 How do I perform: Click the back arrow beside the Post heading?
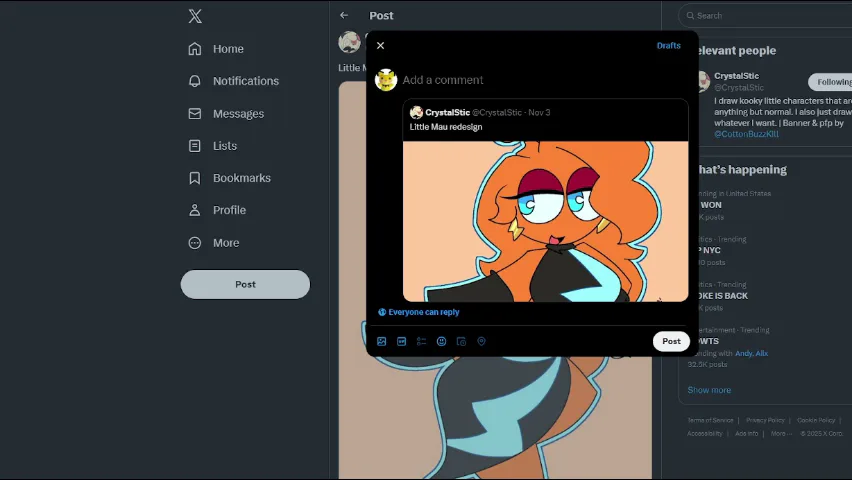click(x=344, y=15)
